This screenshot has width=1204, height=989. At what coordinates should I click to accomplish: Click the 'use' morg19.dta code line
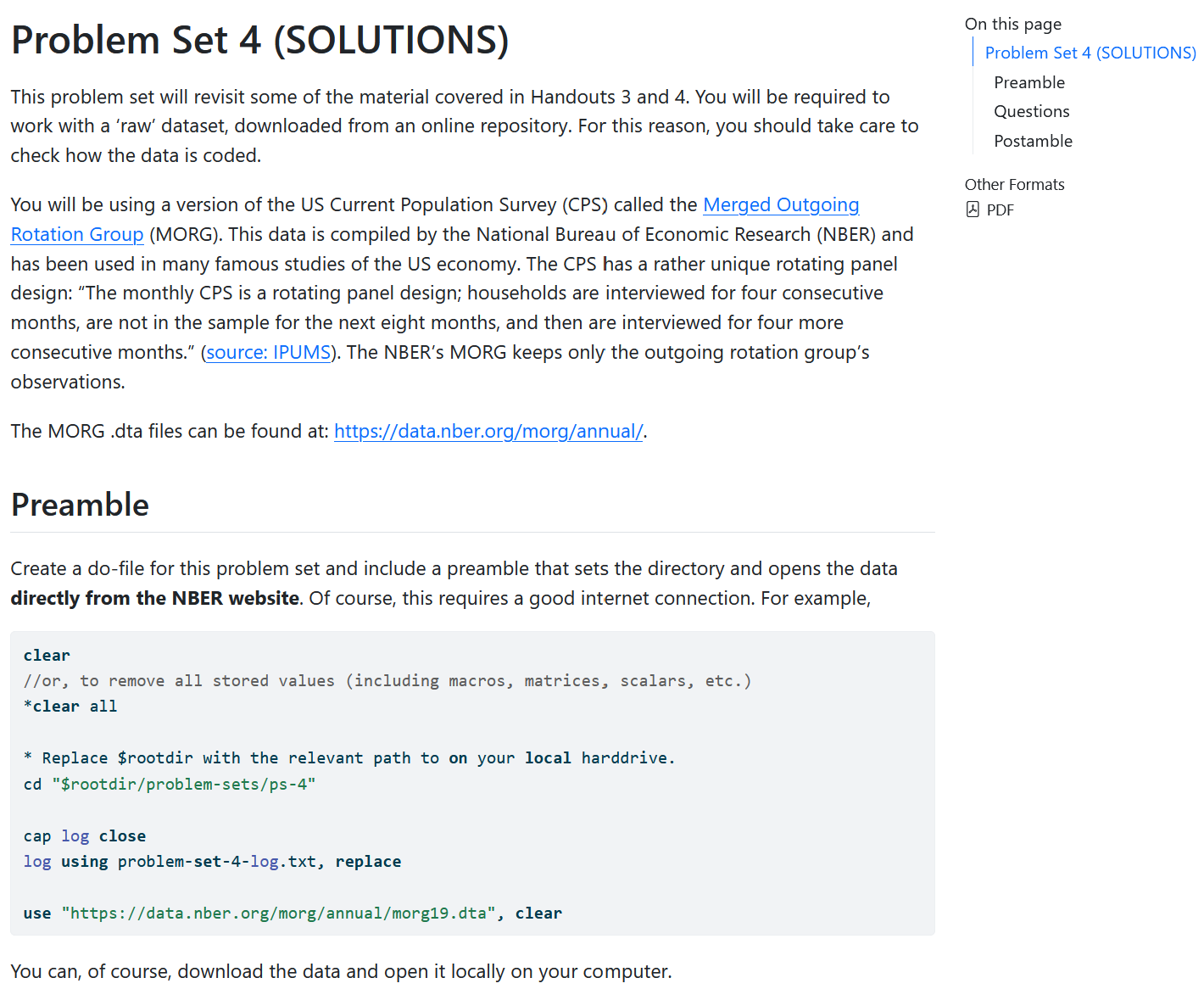tap(293, 914)
